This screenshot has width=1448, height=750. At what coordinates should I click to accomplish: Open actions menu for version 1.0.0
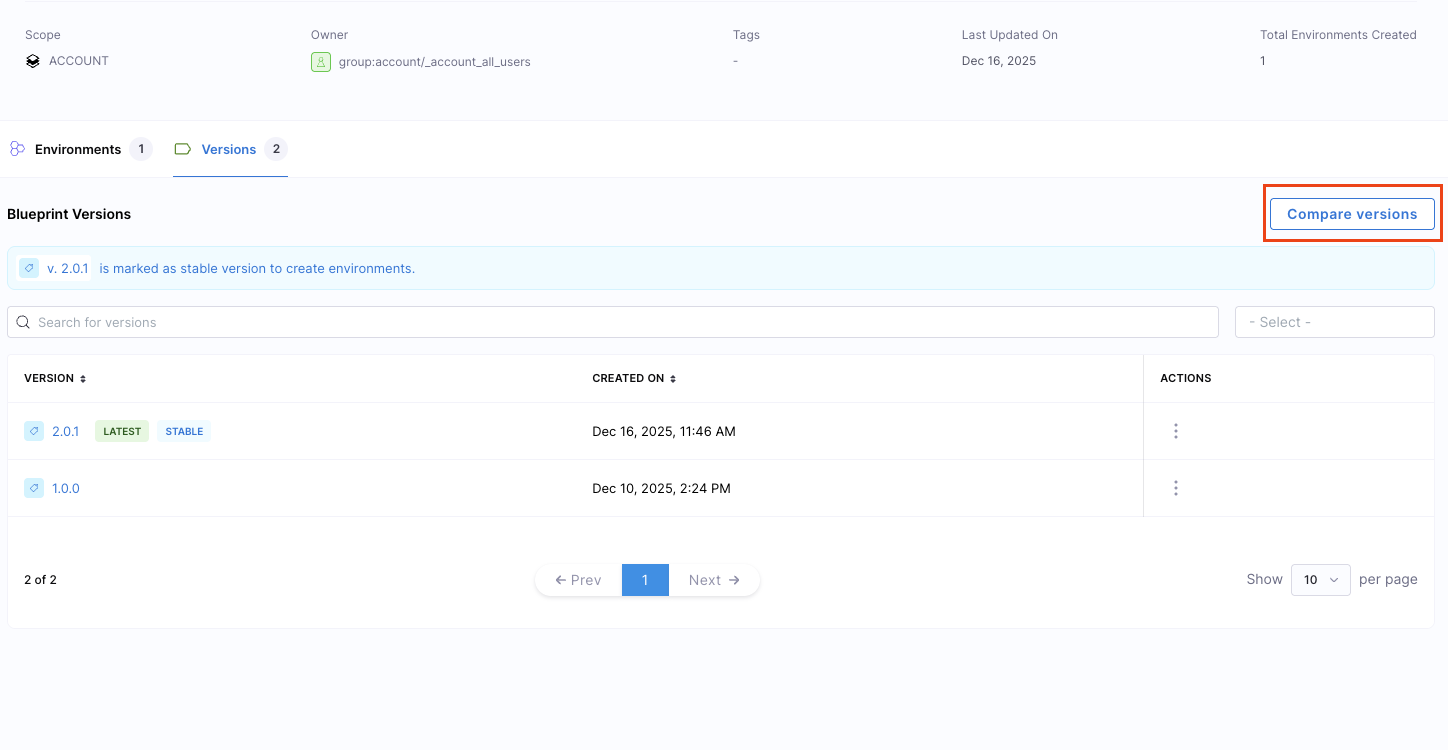point(1175,488)
